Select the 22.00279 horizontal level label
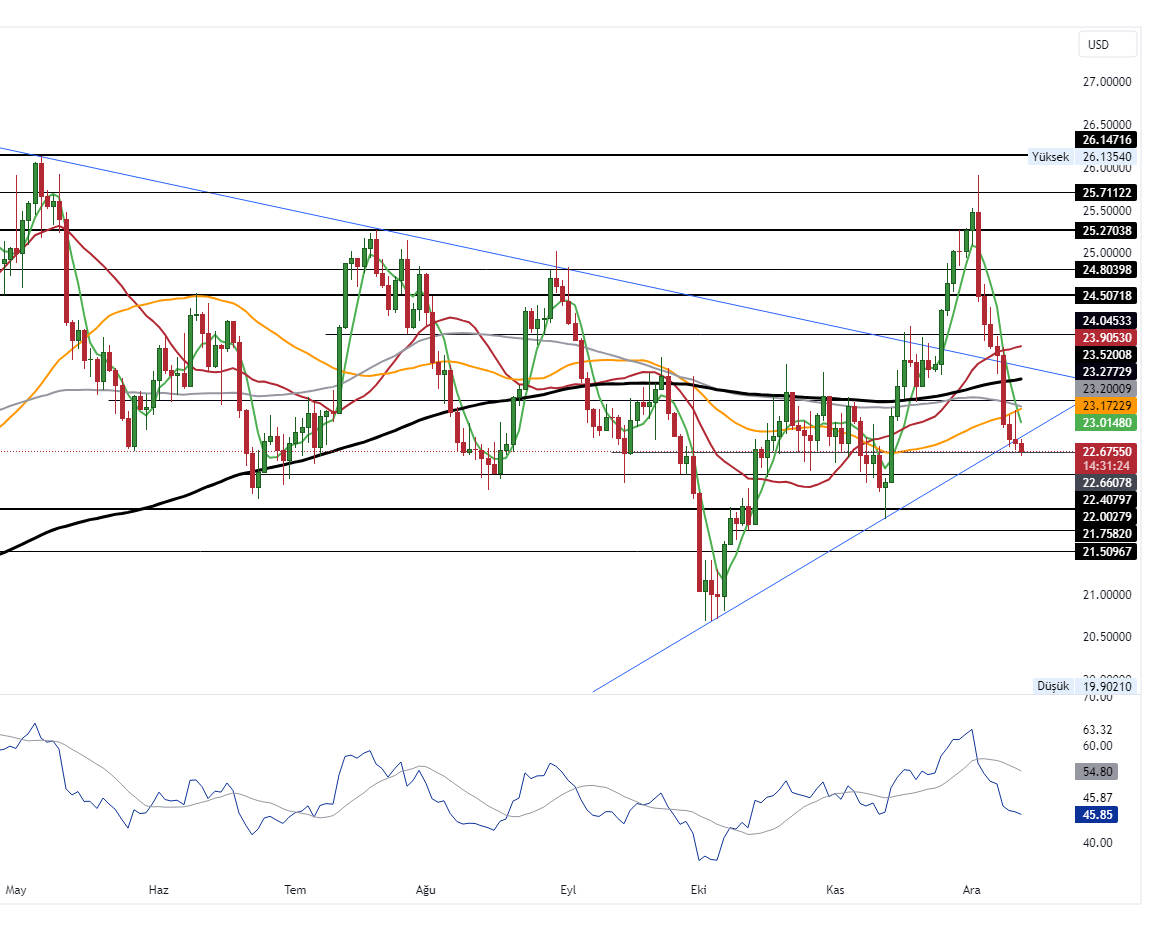Viewport: 1151px width, 939px height. pos(1106,516)
